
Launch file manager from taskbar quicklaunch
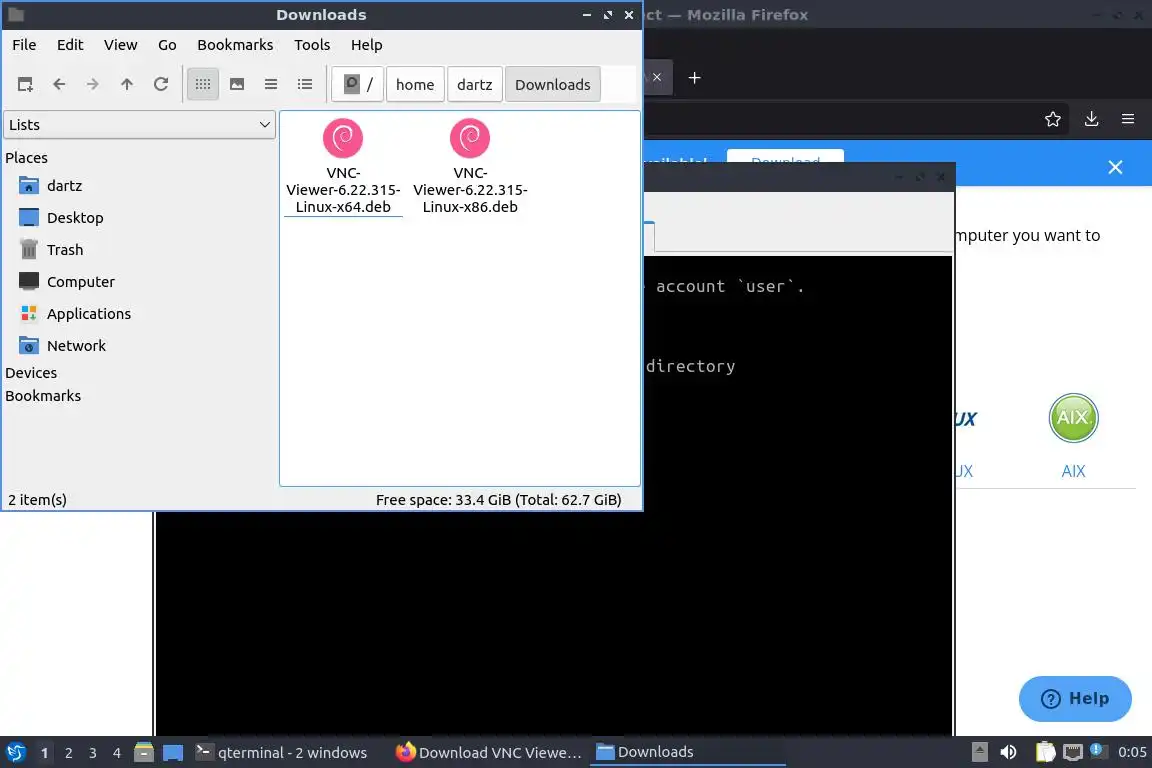(144, 753)
